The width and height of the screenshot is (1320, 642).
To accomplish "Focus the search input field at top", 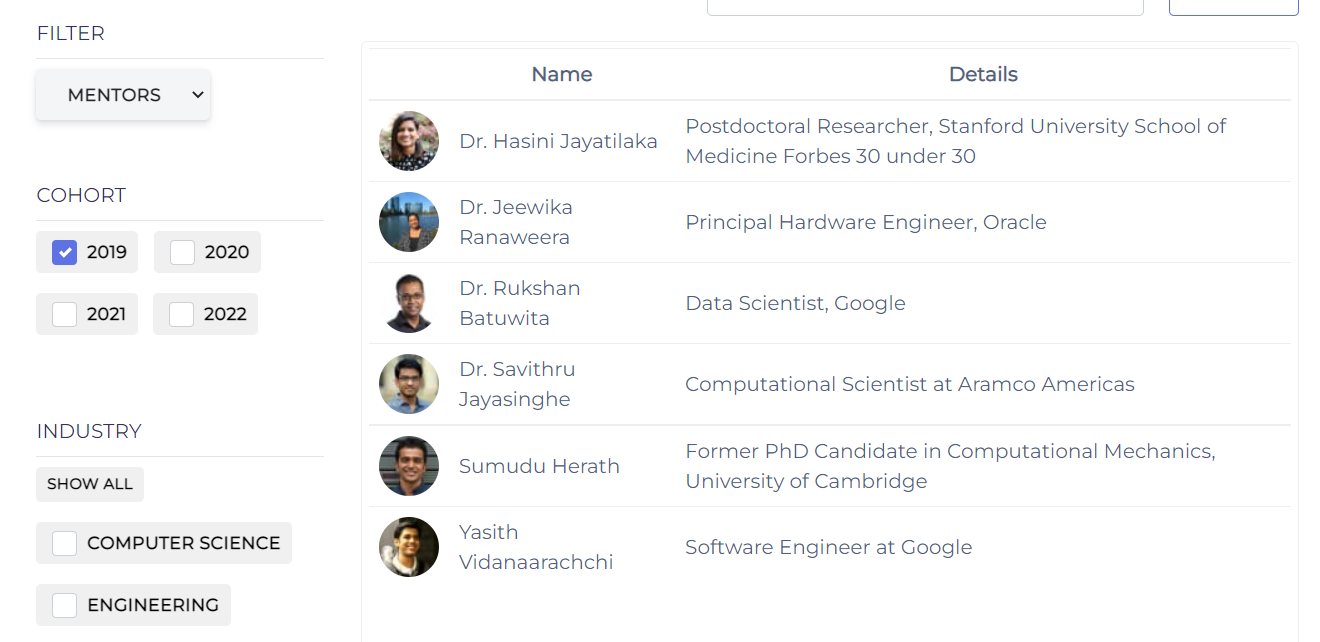I will 924,7.
